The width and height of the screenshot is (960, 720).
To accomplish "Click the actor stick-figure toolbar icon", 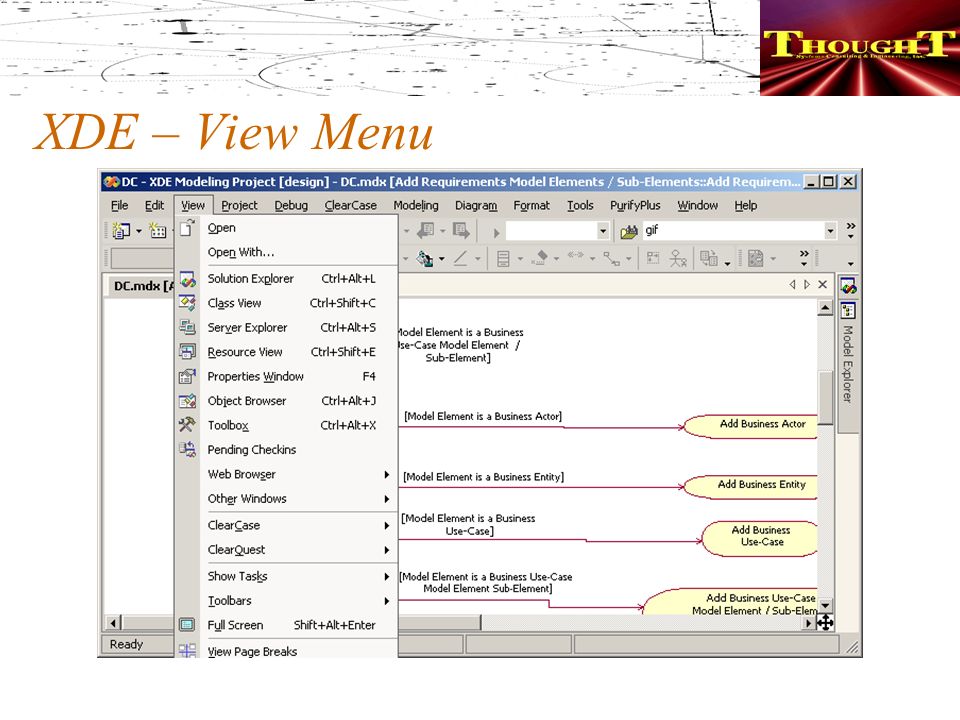I will (678, 258).
